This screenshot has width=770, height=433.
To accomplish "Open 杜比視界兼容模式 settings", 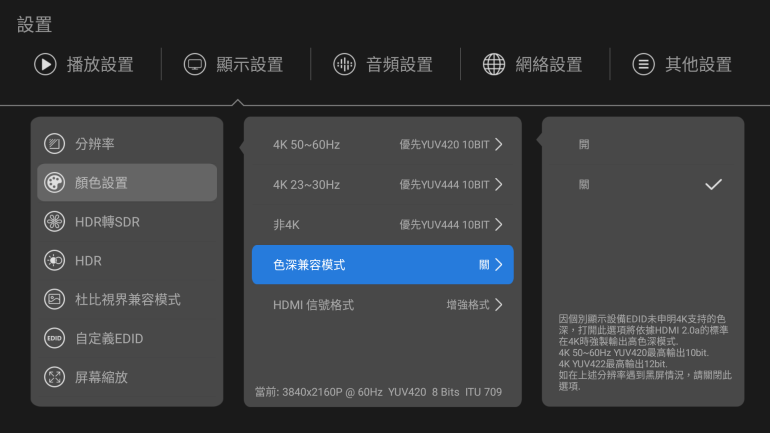I will (x=127, y=299).
